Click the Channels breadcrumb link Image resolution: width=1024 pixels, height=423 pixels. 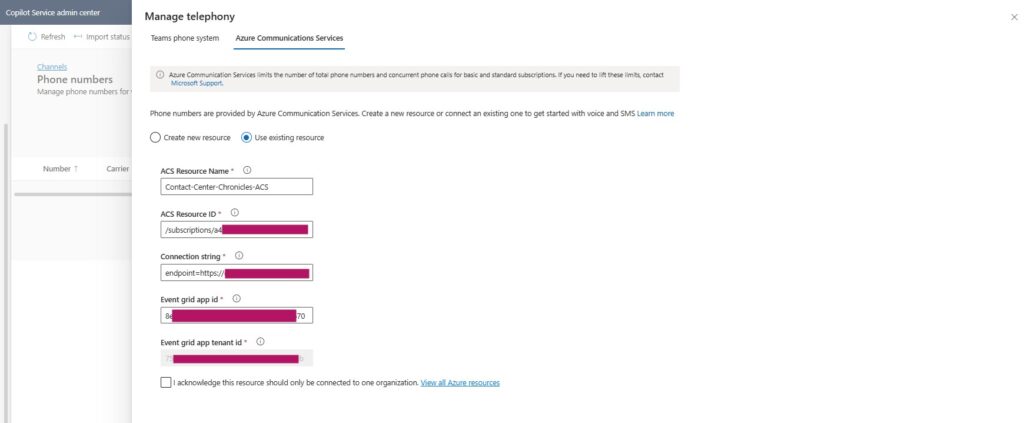51,67
